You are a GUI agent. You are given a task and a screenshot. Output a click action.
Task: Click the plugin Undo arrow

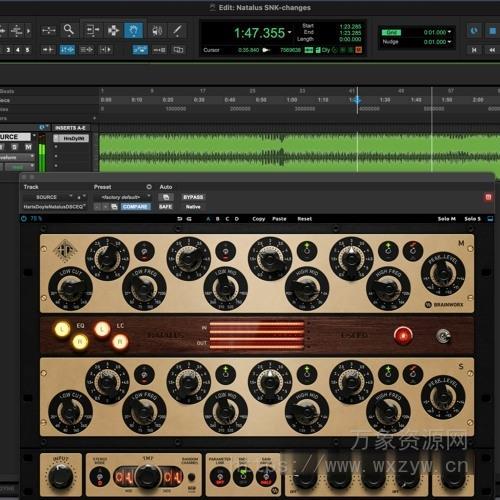(180, 219)
